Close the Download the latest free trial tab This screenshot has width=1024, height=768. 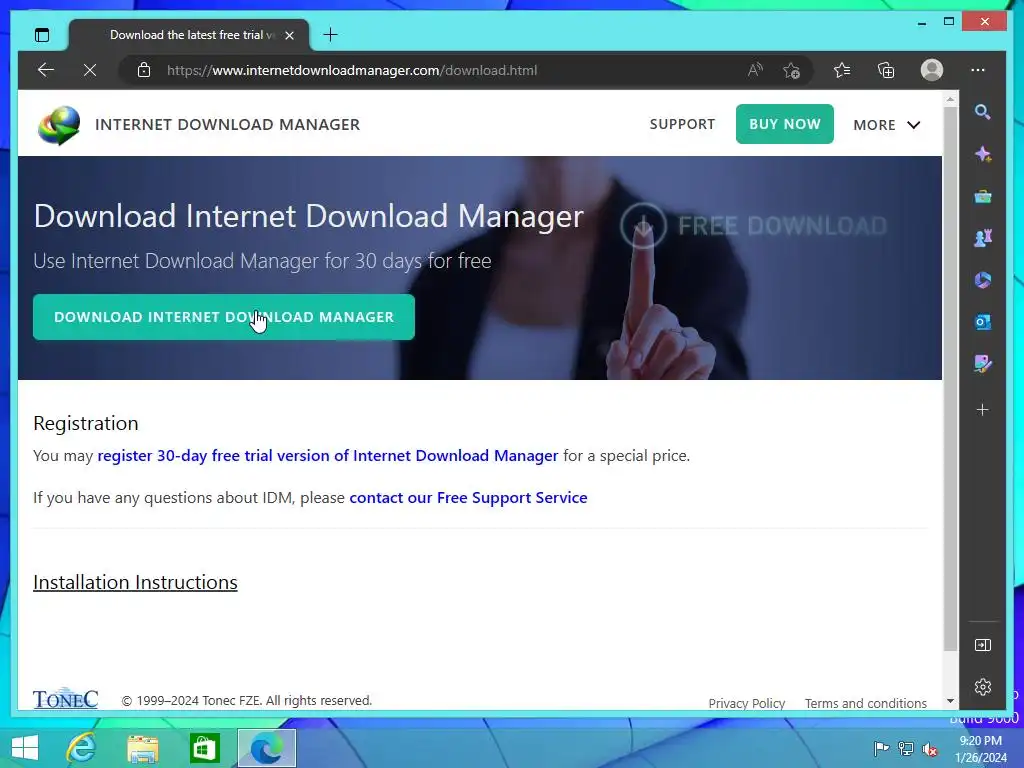coord(289,35)
